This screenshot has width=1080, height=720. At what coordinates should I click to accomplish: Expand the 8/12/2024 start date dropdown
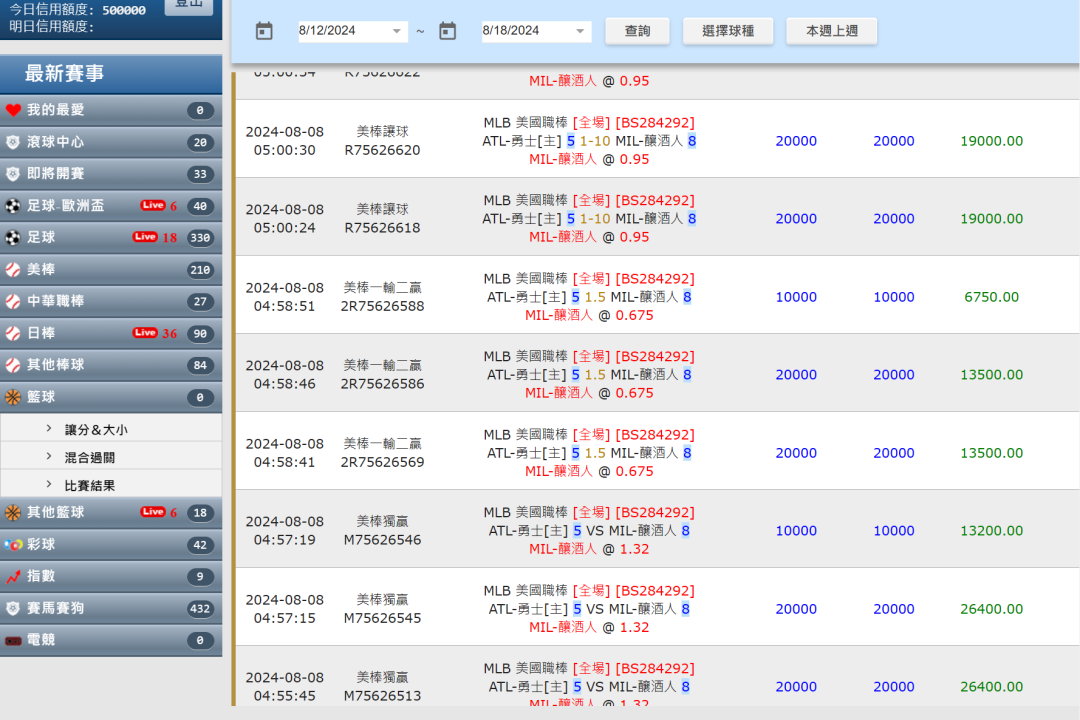click(x=397, y=32)
